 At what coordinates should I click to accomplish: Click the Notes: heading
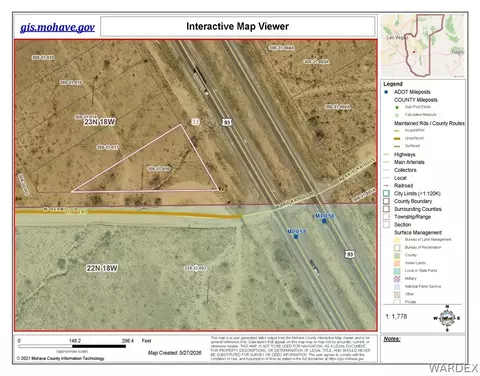tap(392, 339)
